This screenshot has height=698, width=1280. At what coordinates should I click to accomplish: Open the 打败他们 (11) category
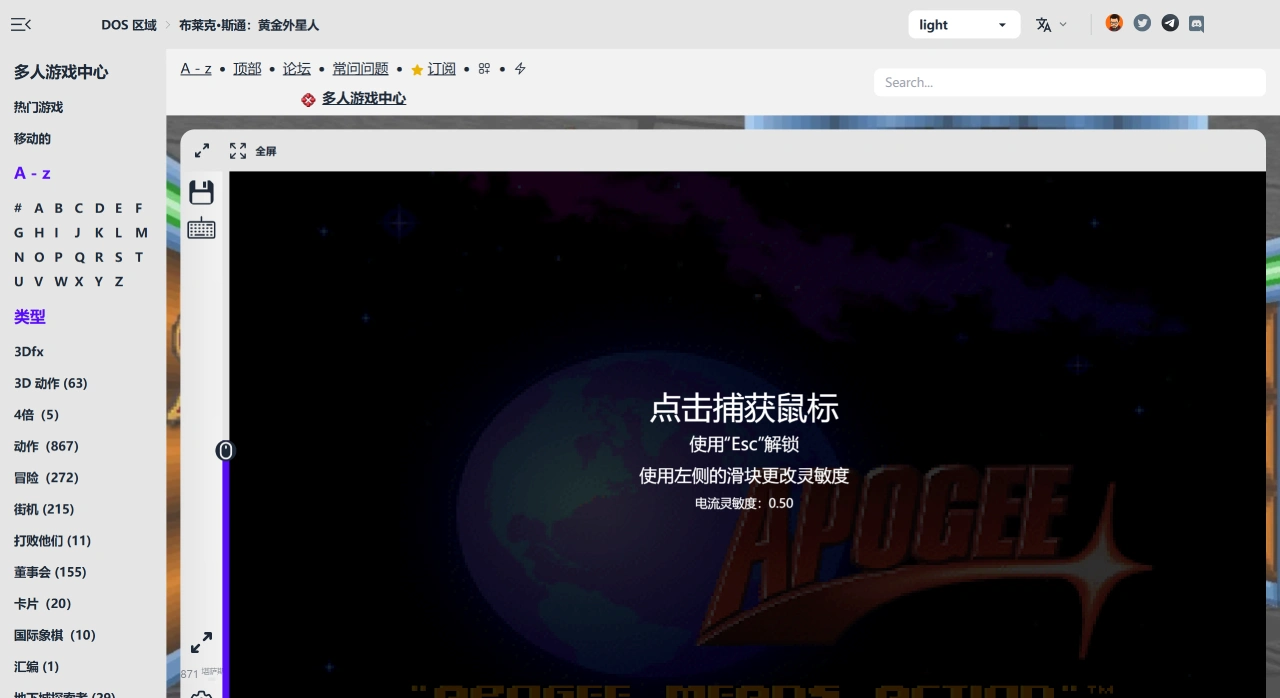point(52,540)
